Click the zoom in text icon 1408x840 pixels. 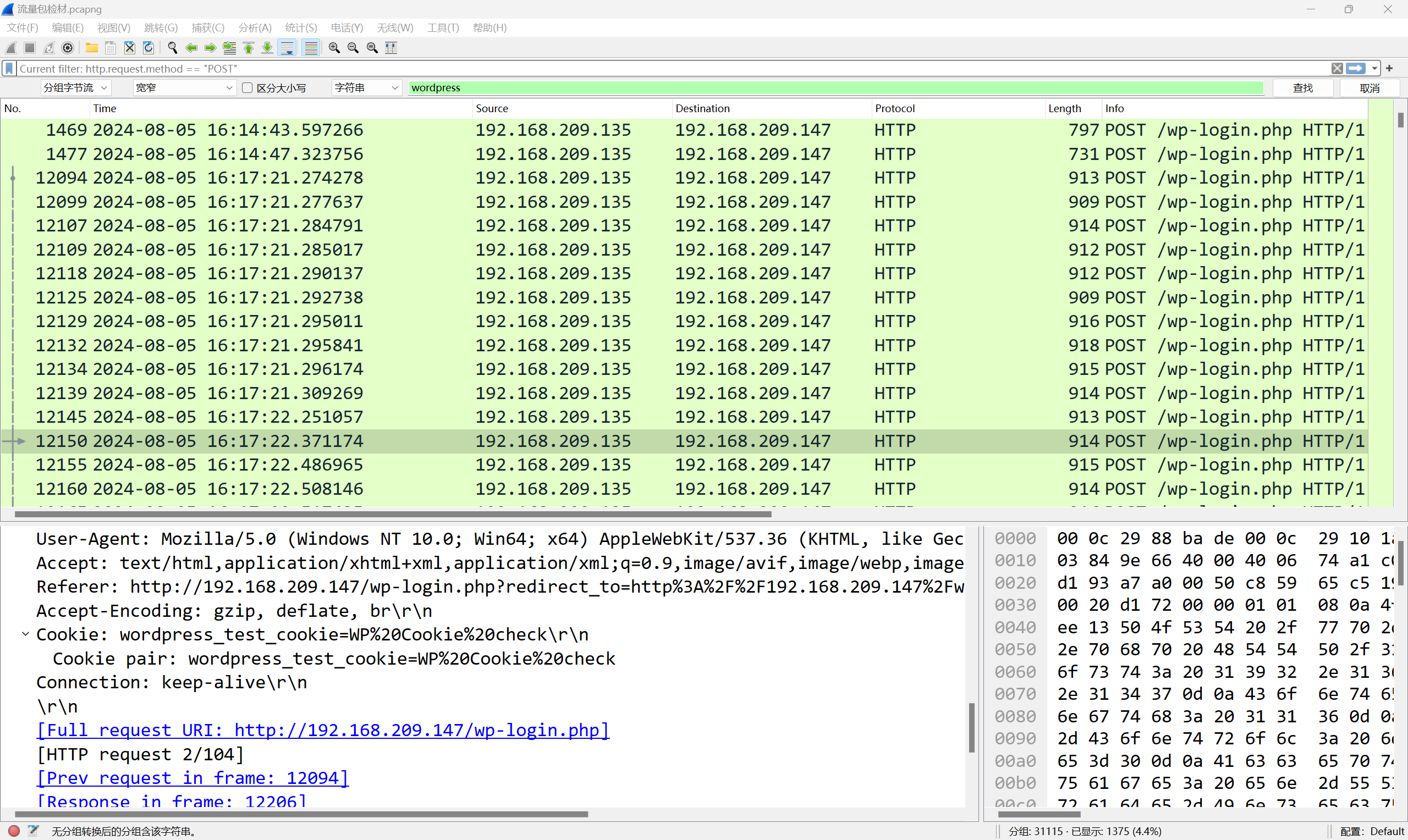click(334, 48)
